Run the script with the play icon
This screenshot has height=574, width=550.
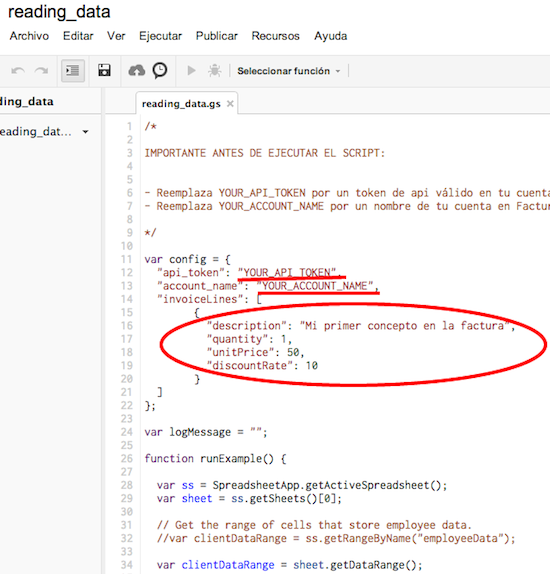coord(191,70)
